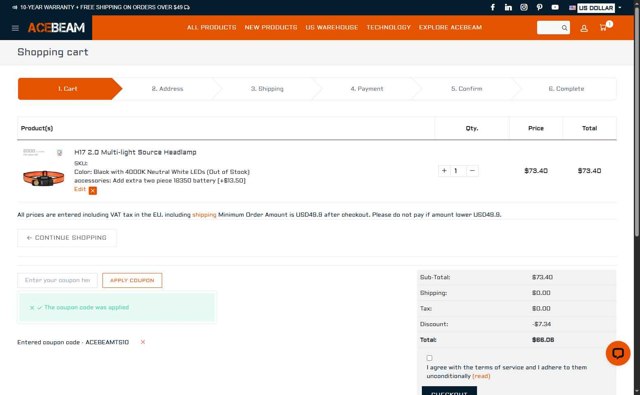Open NEW PRODUCTS menu
The height and width of the screenshot is (395, 640).
(271, 27)
